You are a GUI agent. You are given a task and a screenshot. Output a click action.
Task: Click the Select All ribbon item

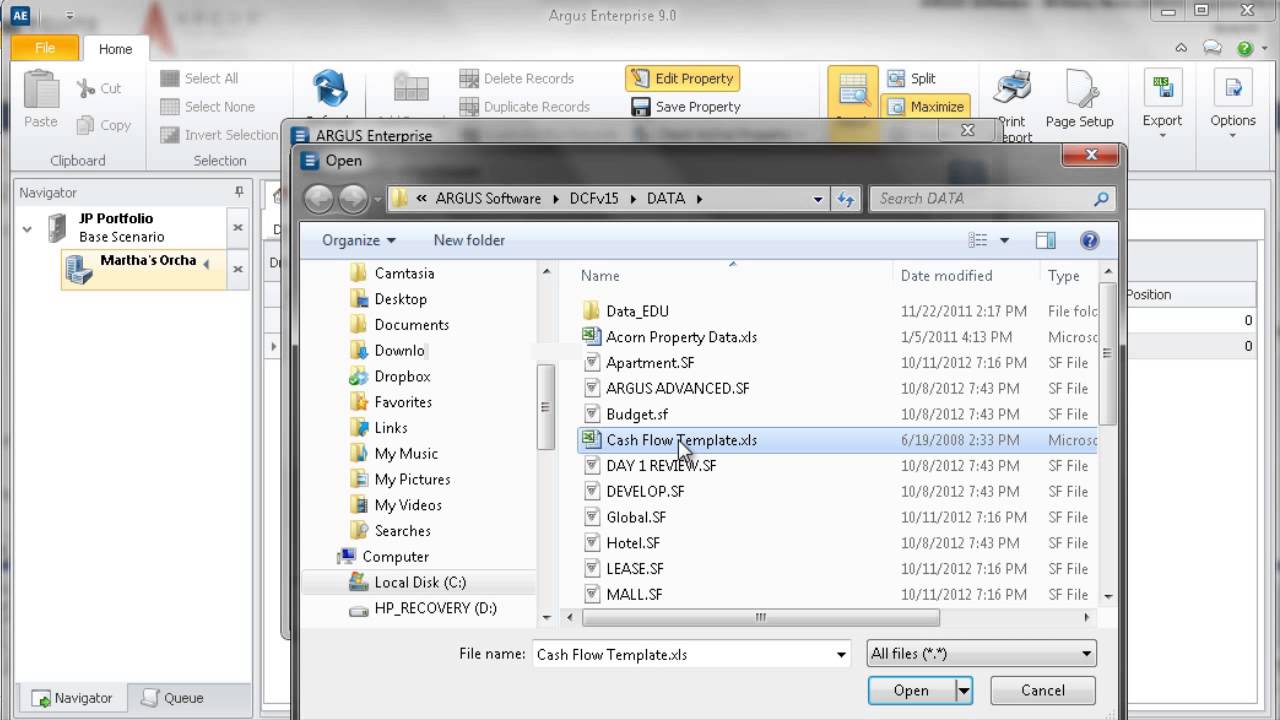(x=199, y=78)
